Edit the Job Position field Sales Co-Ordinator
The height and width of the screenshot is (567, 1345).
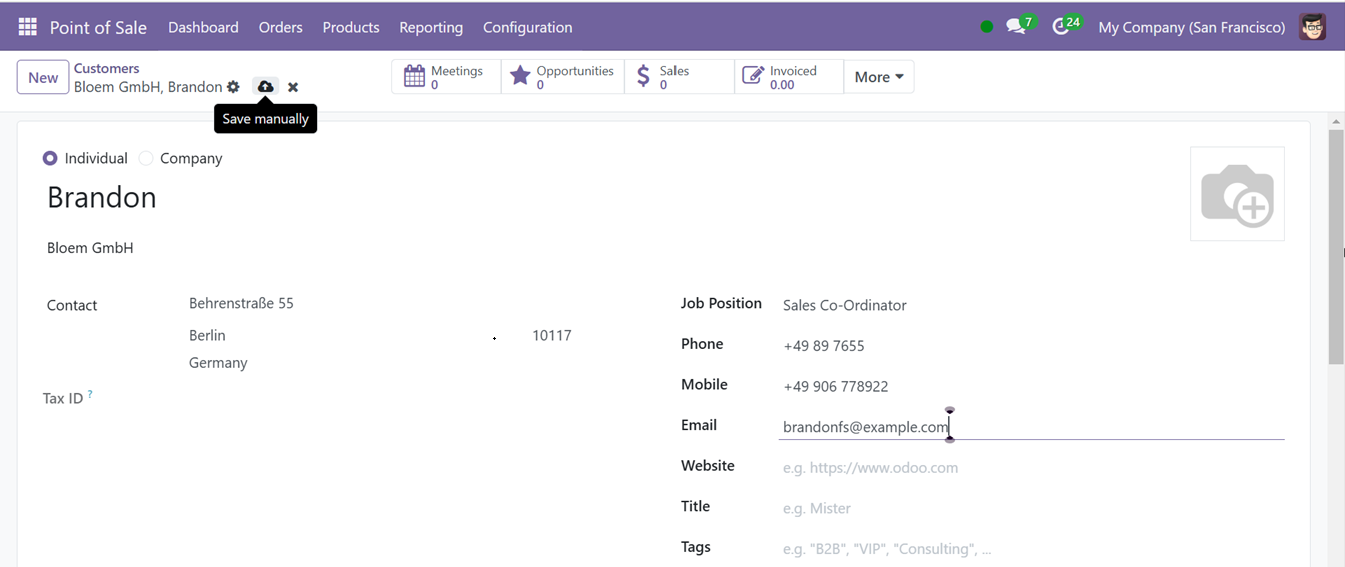(x=1033, y=305)
